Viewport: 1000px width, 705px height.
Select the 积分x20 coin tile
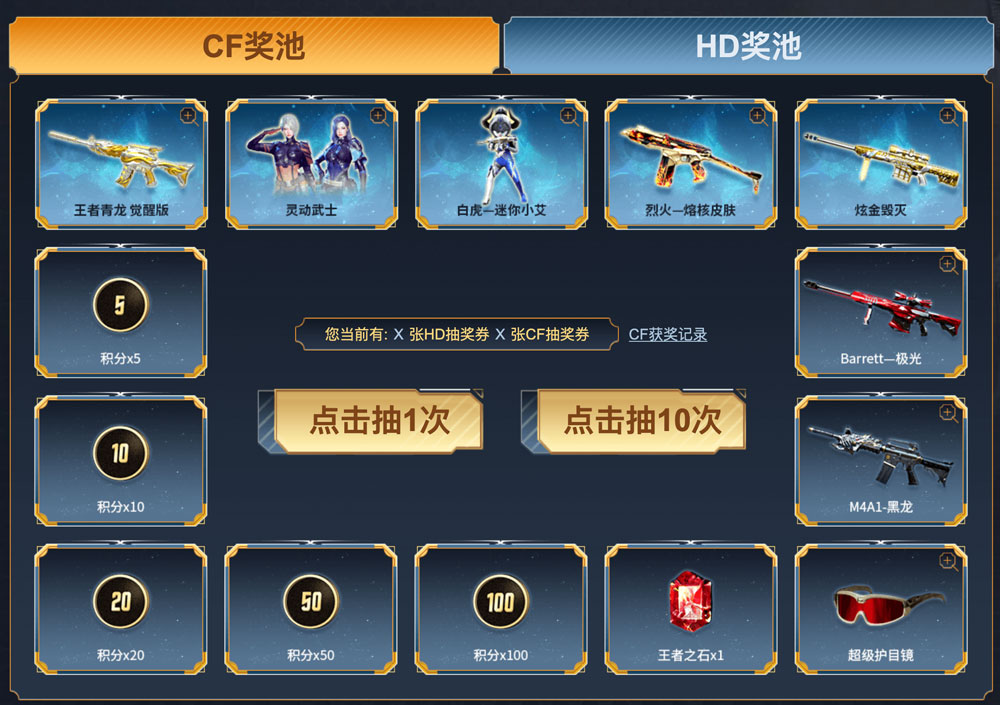click(121, 609)
